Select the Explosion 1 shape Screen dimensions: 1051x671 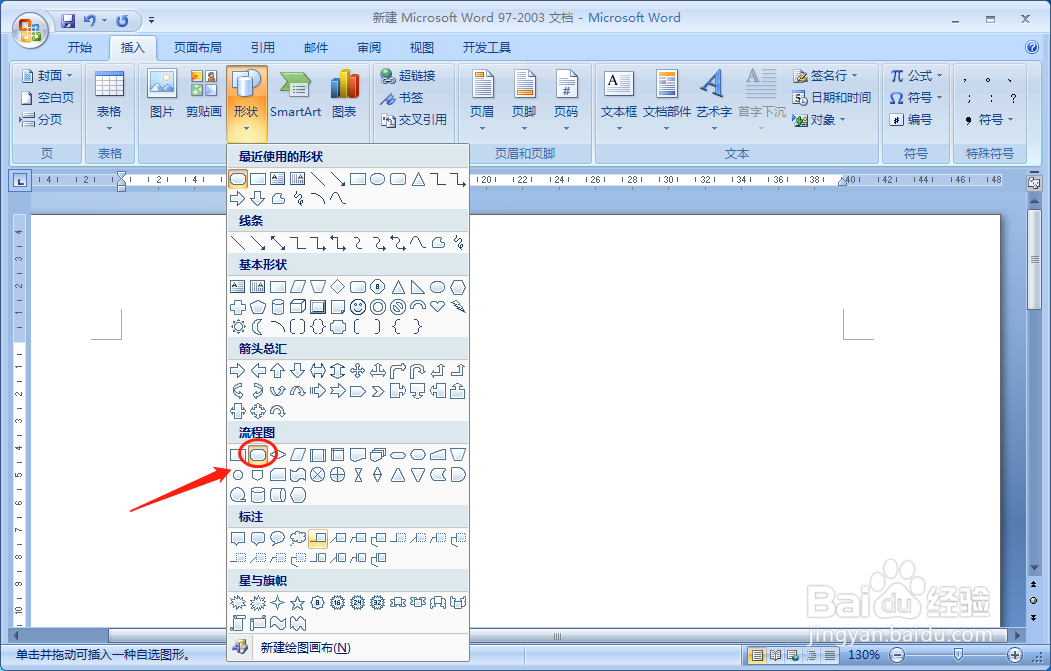238,603
